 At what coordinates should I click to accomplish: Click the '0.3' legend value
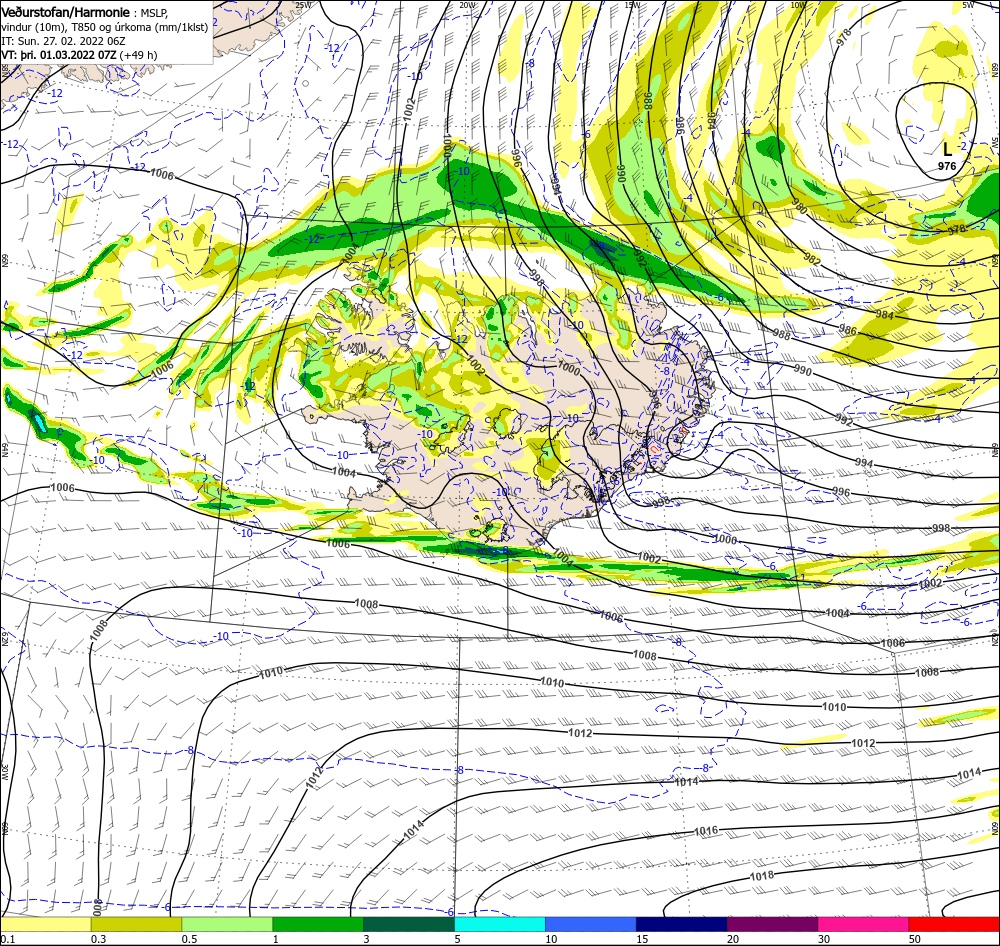point(99,939)
